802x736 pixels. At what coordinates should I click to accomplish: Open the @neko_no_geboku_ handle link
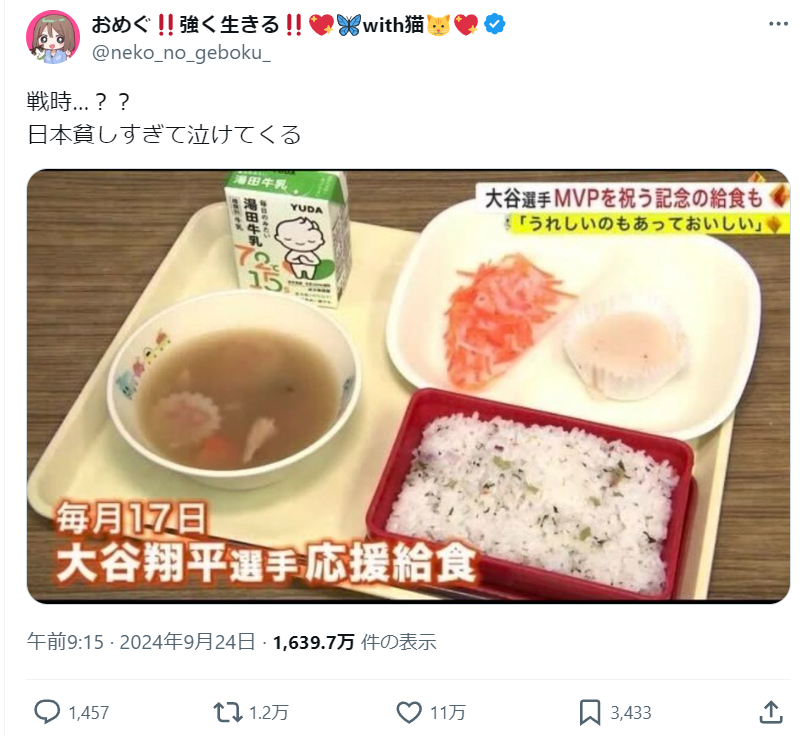(x=181, y=53)
